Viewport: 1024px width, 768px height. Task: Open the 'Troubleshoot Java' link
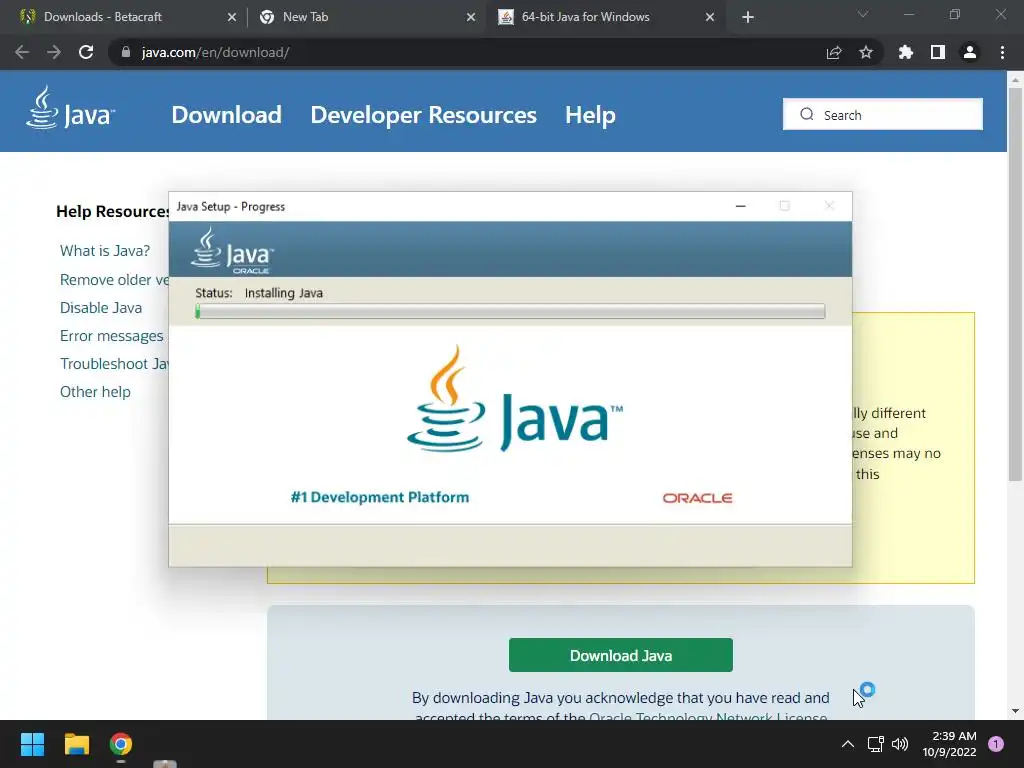tap(114, 364)
